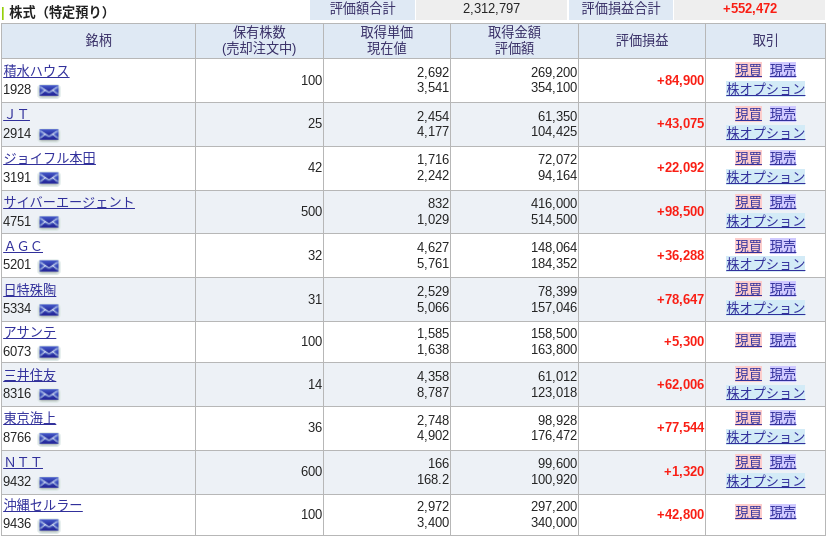Click 現買 for ＡＧＣ
This screenshot has height=536, width=827.
748,246
